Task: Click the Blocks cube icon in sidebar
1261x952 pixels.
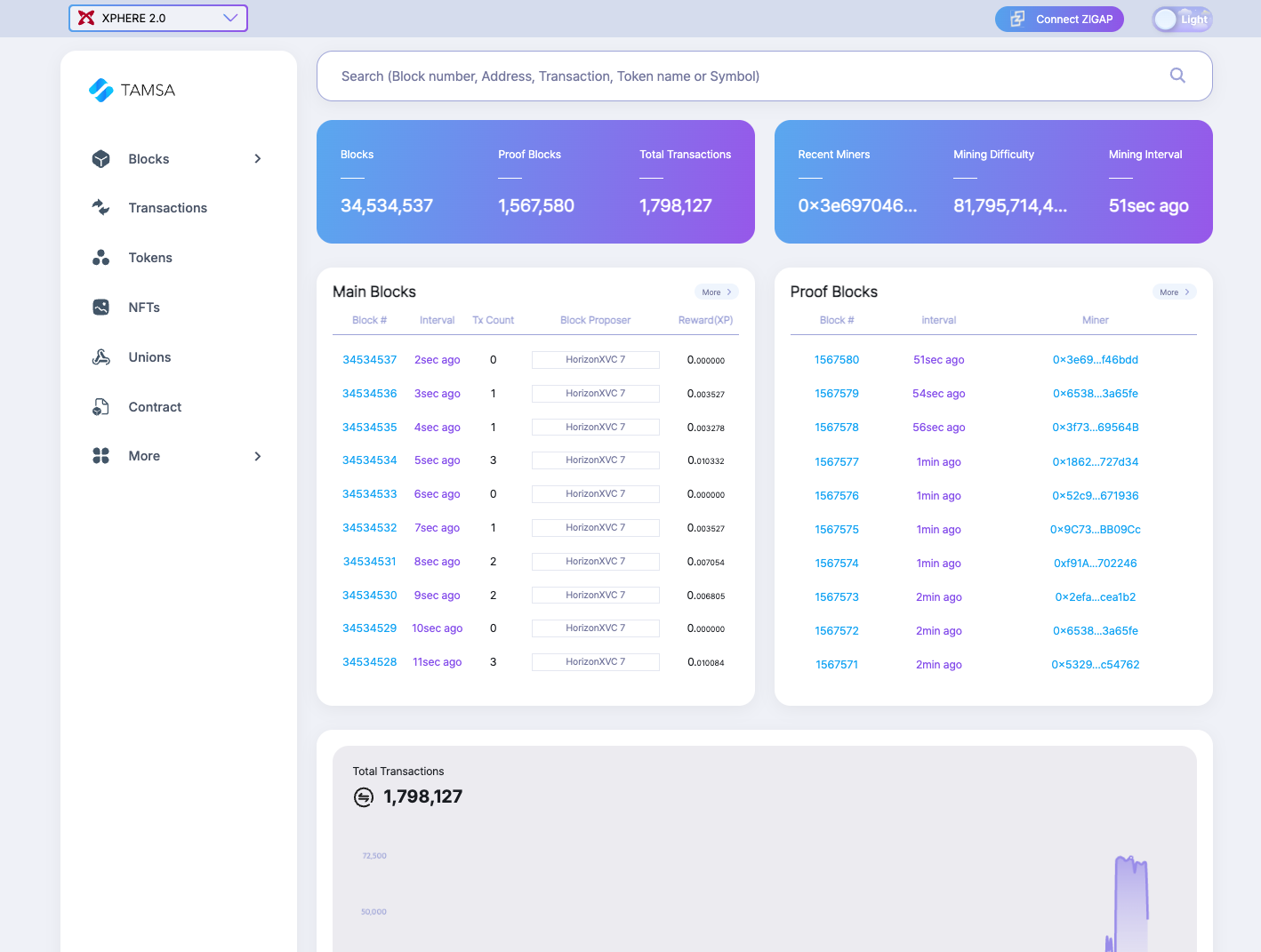Action: coord(101,159)
